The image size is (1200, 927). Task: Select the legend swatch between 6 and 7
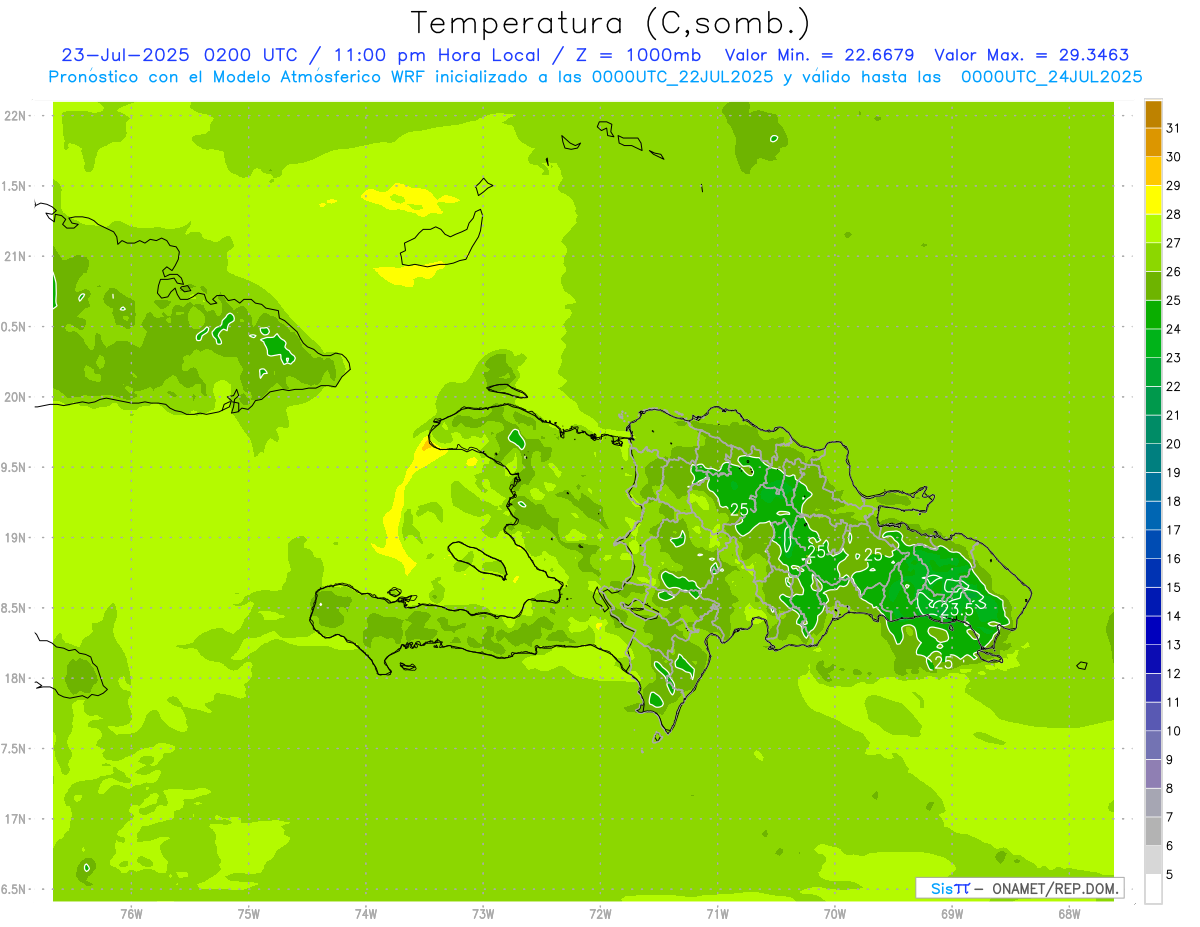(1153, 832)
